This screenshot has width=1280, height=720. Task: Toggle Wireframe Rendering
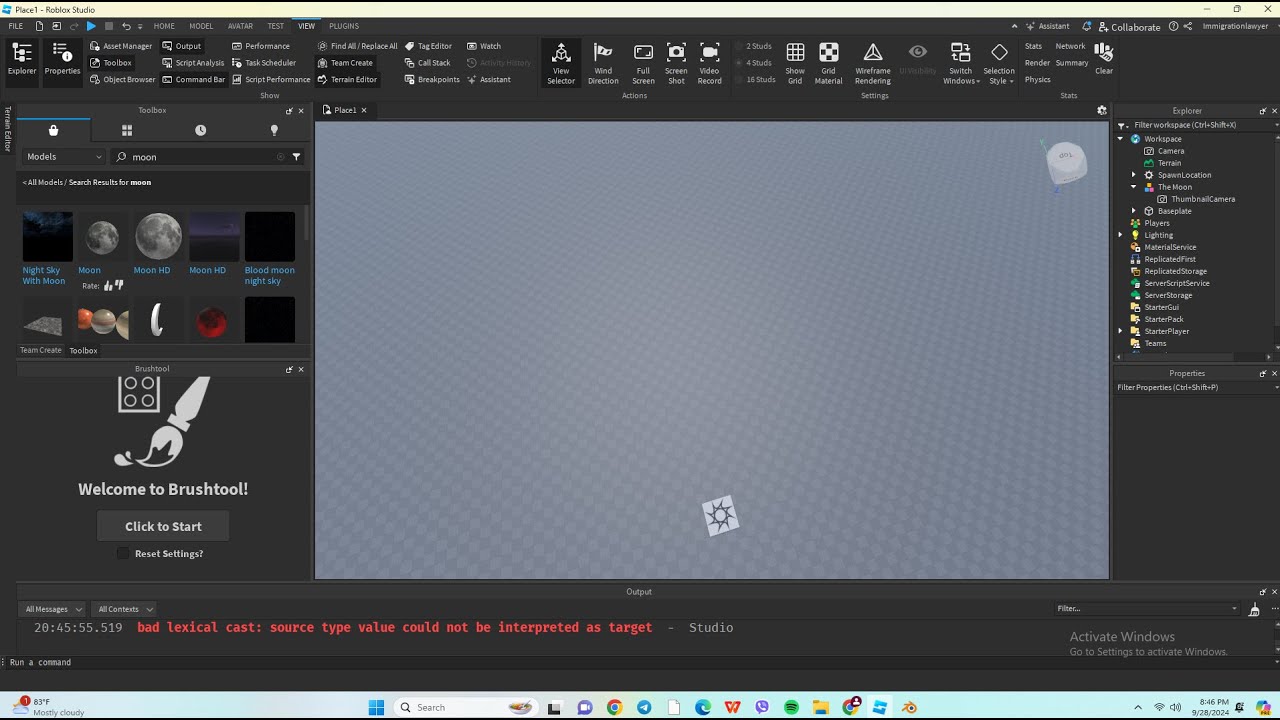873,64
